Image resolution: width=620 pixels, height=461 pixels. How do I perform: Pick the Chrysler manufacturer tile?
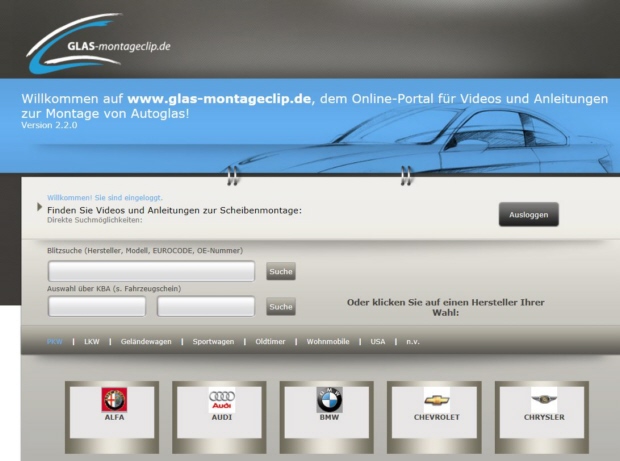[x=542, y=417]
